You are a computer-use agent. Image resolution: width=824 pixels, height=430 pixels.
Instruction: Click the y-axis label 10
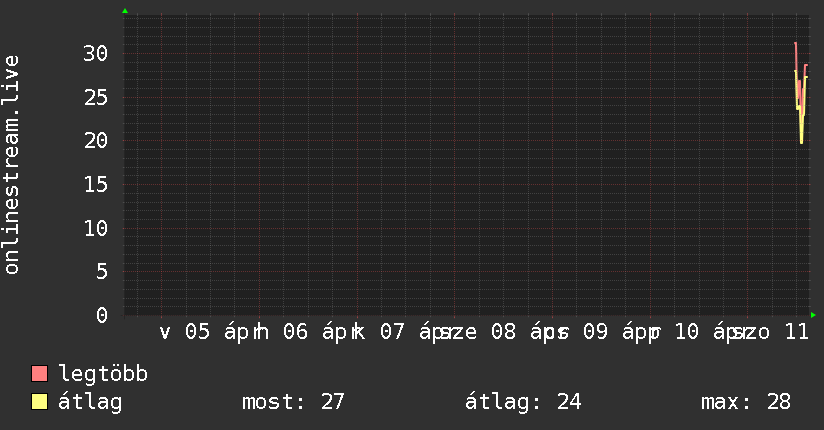tap(95, 228)
